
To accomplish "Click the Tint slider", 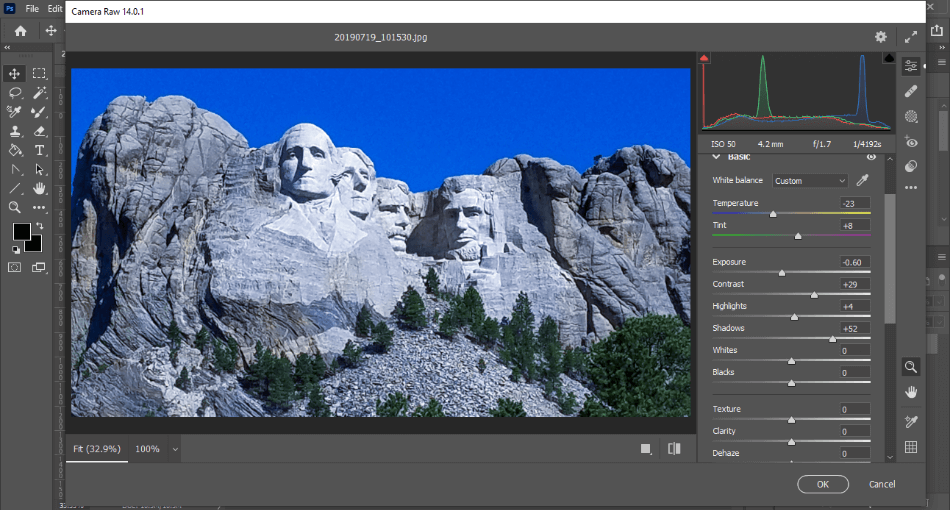I will [791, 236].
